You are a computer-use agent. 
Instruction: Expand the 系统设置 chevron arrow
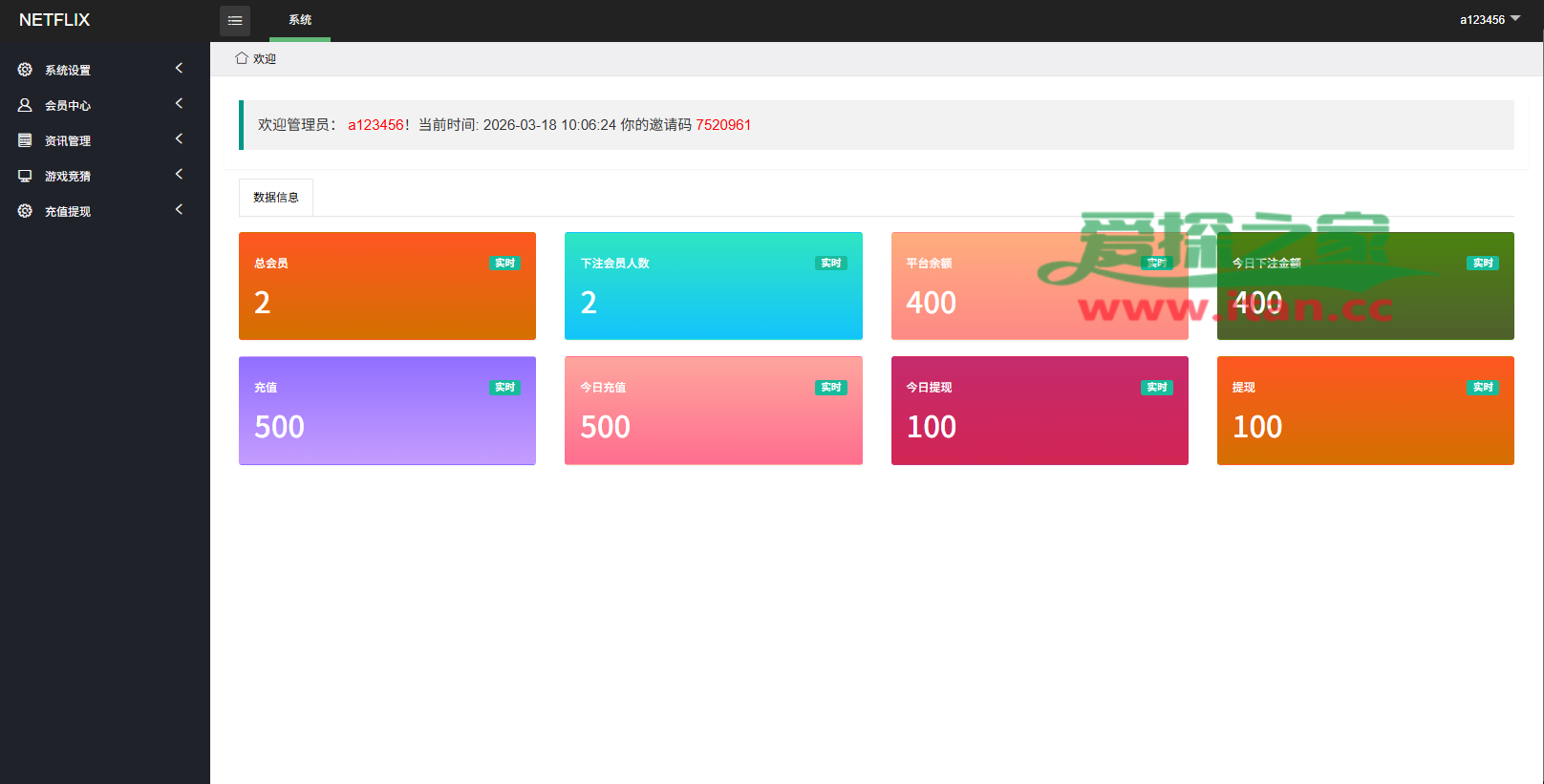[x=179, y=68]
